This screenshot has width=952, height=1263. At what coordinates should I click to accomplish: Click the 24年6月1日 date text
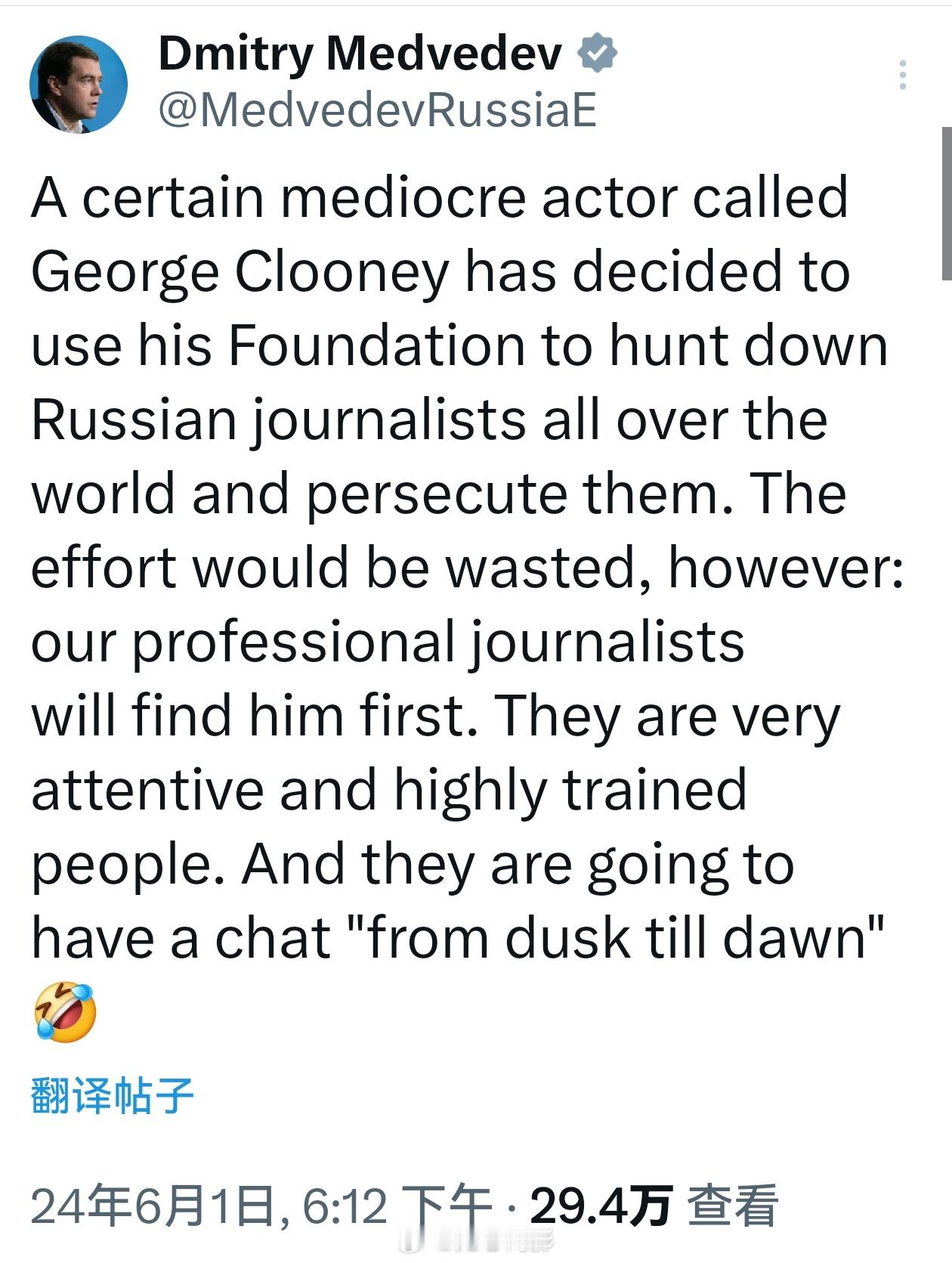pos(153,1205)
